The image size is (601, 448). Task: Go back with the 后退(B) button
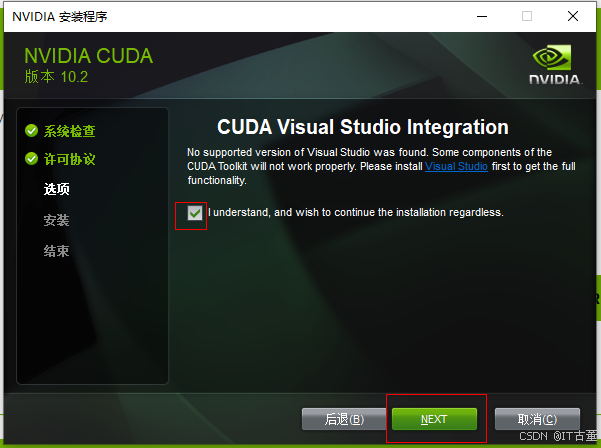point(344,419)
